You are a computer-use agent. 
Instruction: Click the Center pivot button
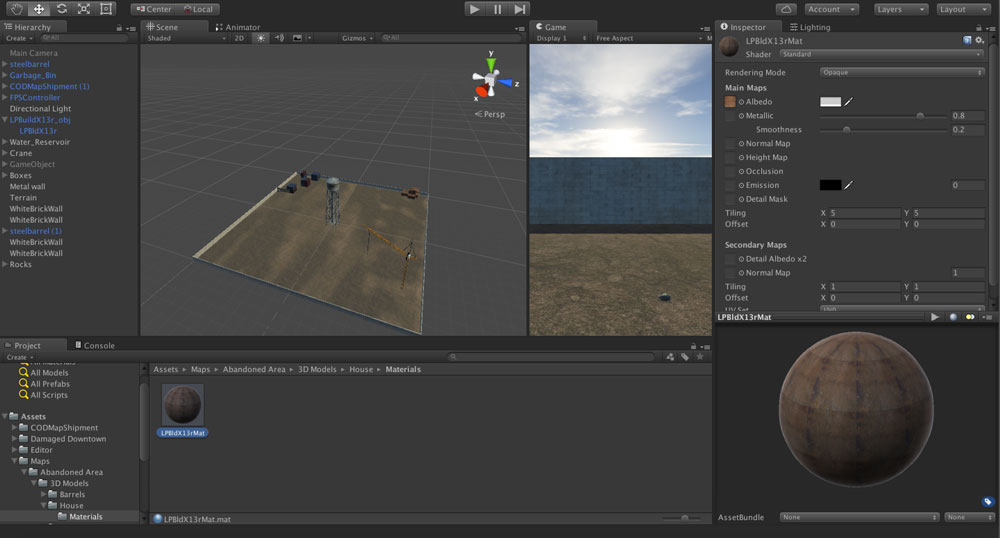152,9
